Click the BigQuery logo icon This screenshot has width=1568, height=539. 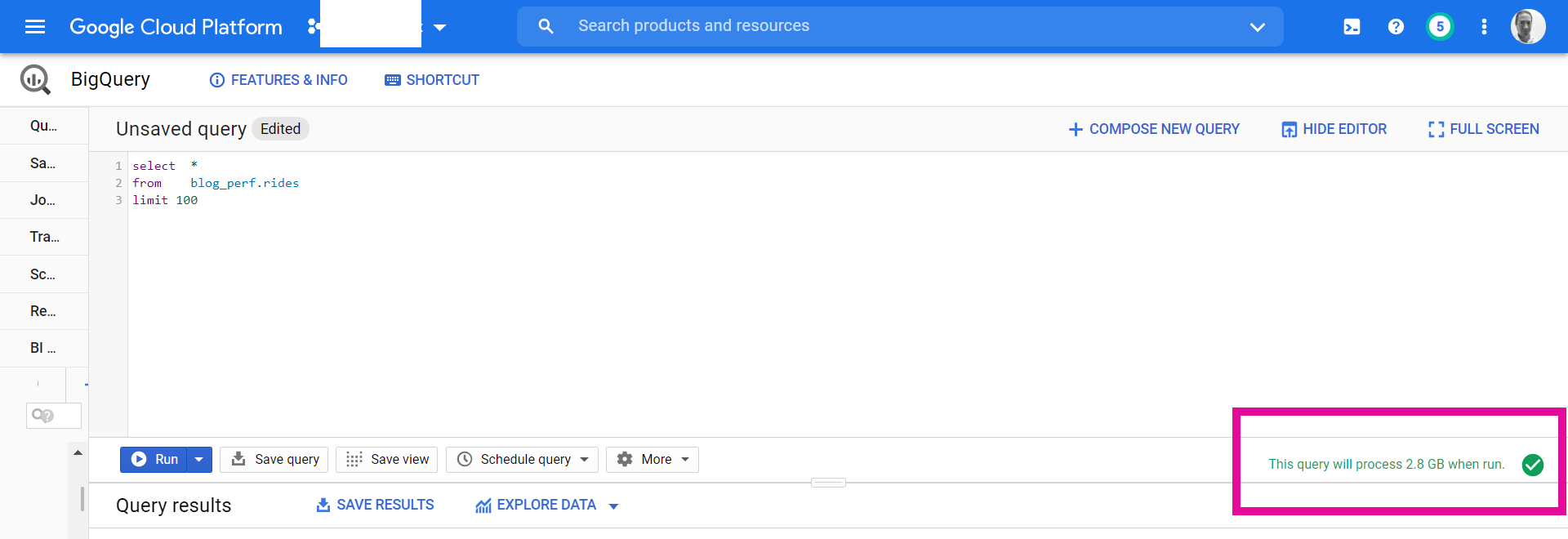tap(35, 80)
